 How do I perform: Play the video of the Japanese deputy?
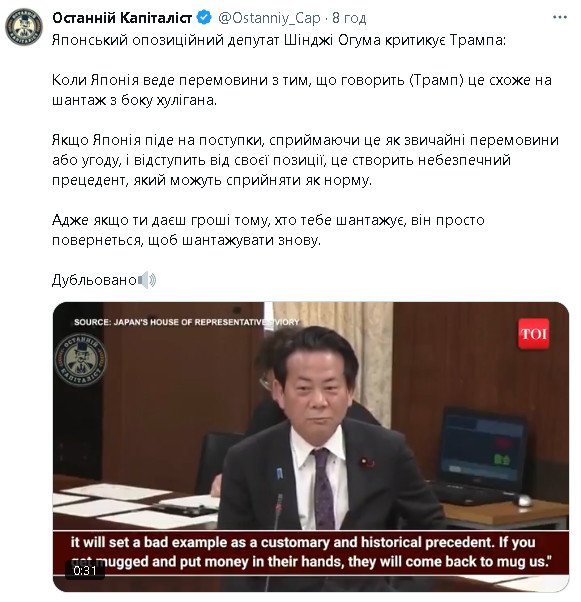[x=311, y=447]
